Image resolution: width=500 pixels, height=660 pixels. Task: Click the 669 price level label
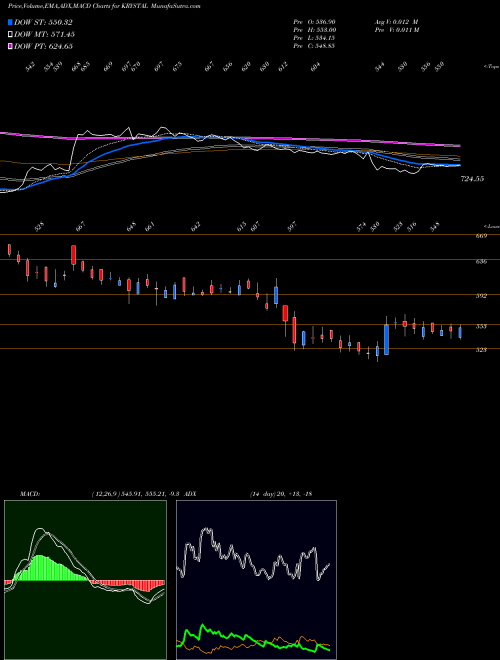[x=481, y=236]
